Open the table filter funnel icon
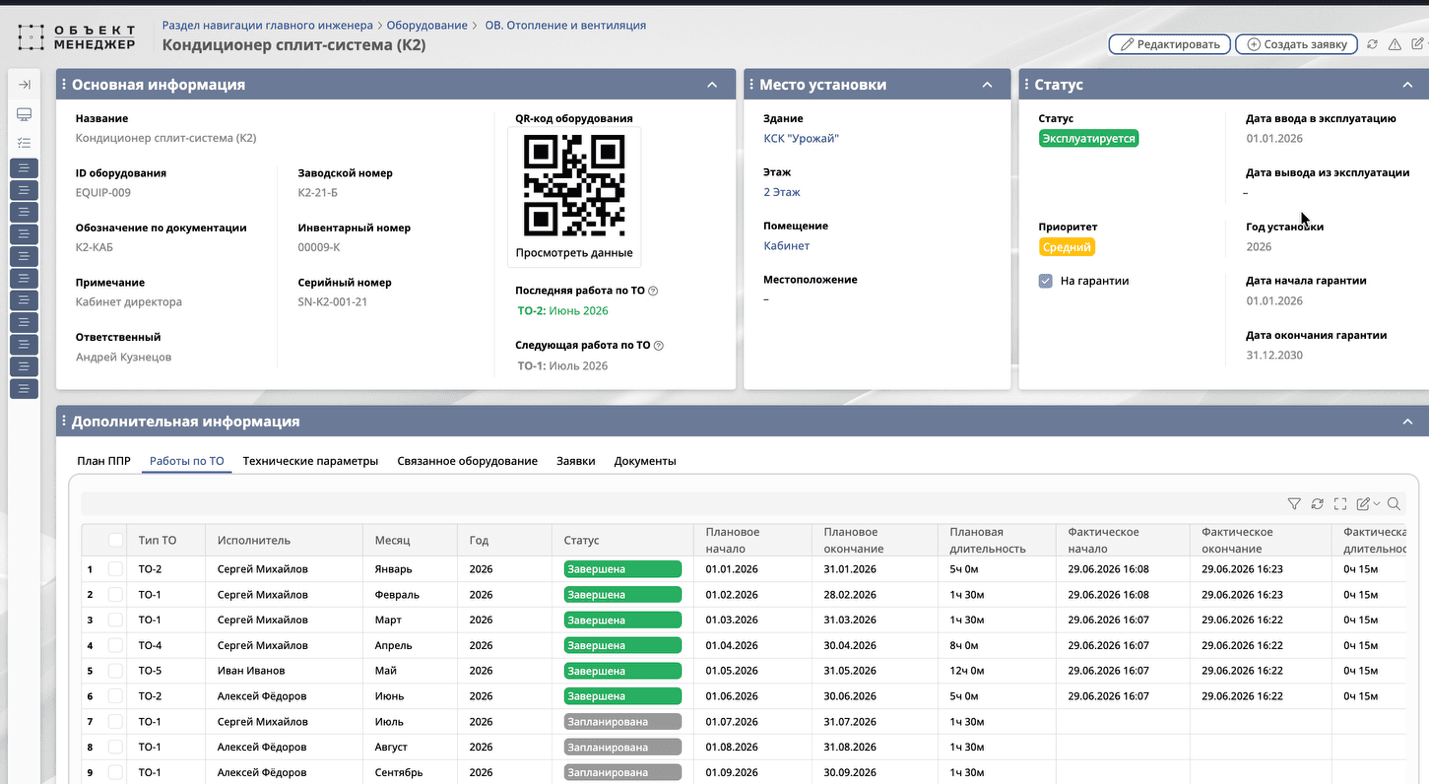 point(1294,504)
